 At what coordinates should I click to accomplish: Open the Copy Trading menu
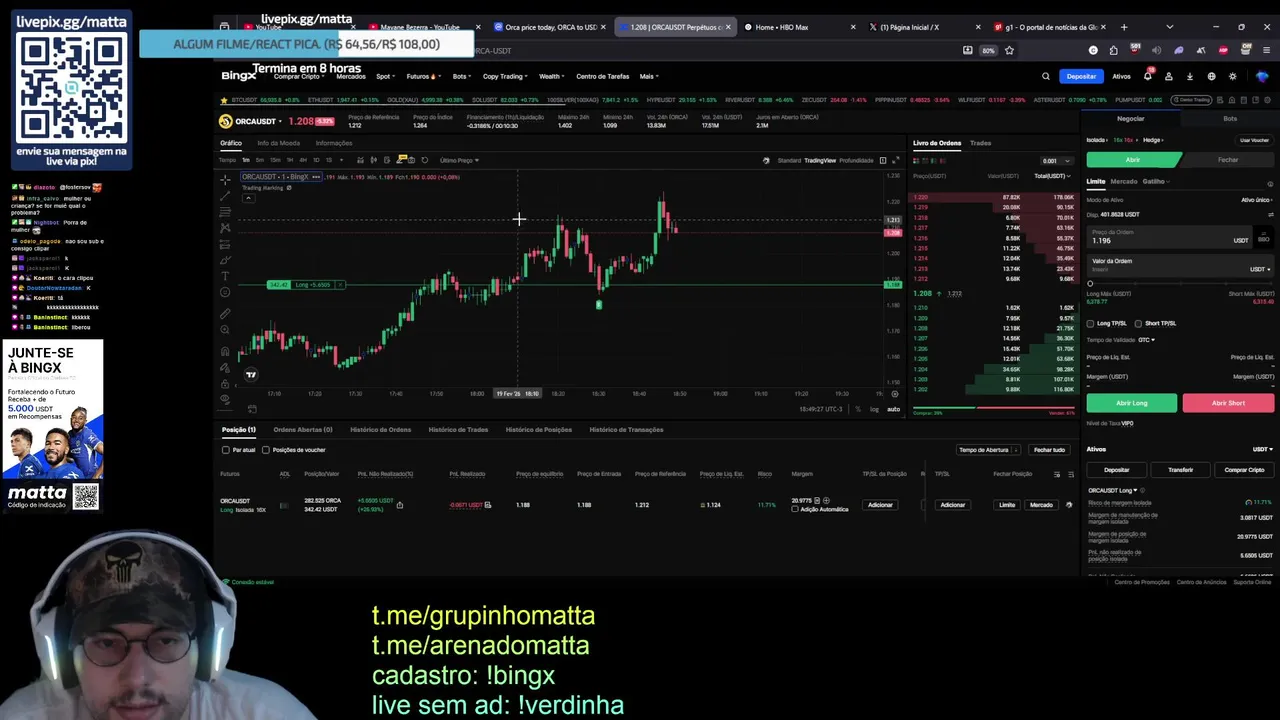tap(505, 76)
